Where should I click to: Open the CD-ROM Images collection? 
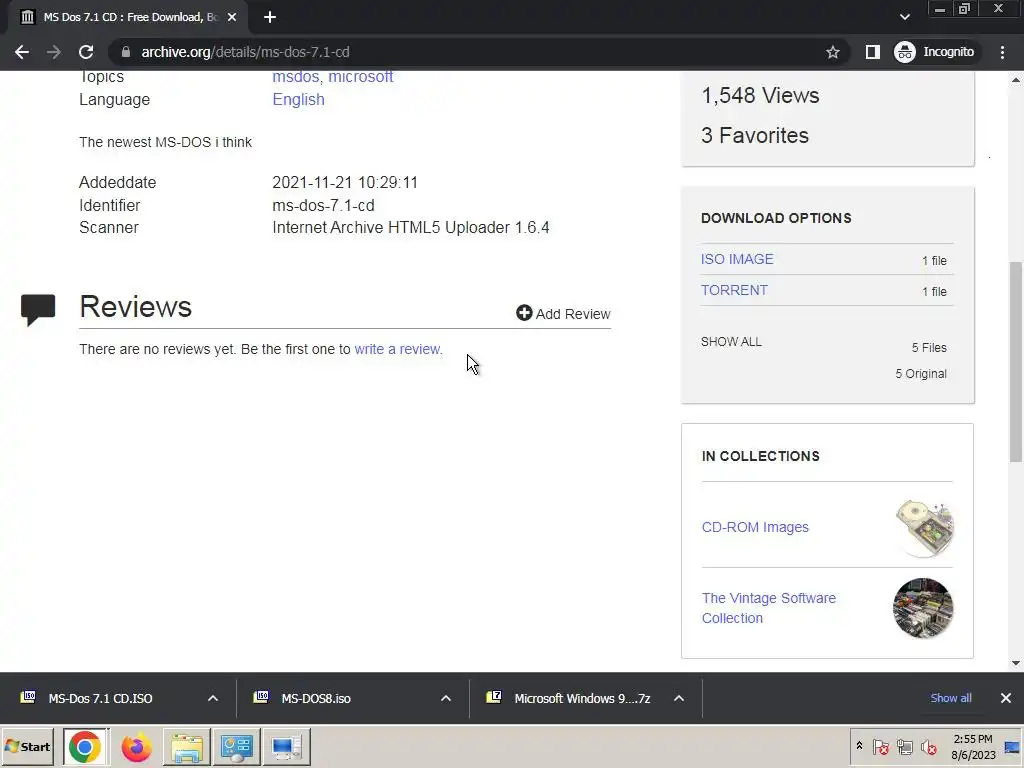(x=755, y=528)
